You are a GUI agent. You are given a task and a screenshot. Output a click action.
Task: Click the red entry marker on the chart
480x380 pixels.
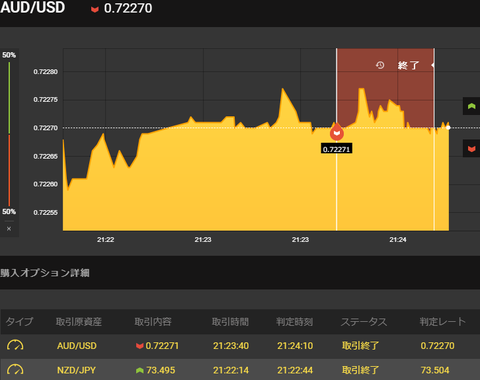tap(337, 132)
